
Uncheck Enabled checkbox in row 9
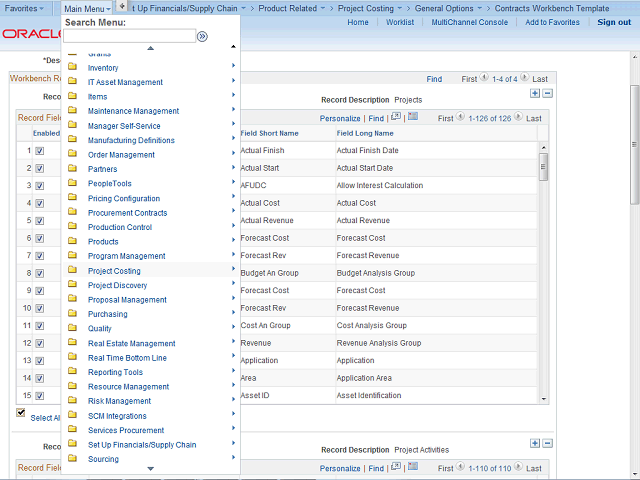click(40, 291)
